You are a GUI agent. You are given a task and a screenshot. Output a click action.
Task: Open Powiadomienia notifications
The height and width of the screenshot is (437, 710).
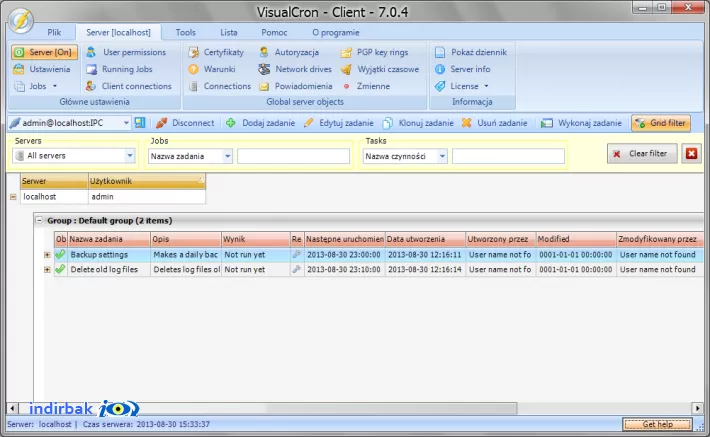296,86
